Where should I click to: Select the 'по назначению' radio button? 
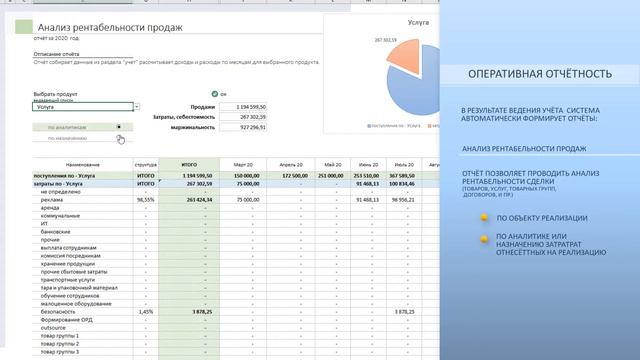(119, 138)
